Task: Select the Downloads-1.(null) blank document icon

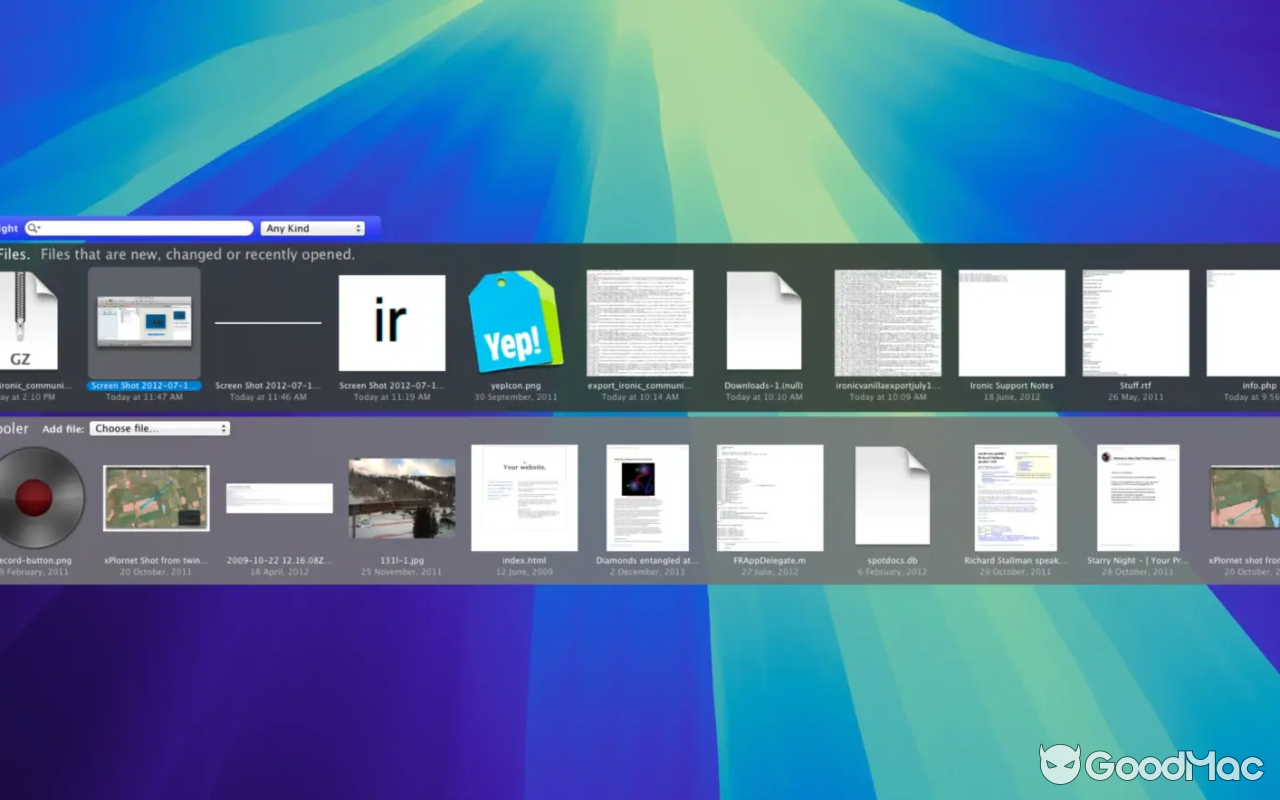Action: [763, 322]
